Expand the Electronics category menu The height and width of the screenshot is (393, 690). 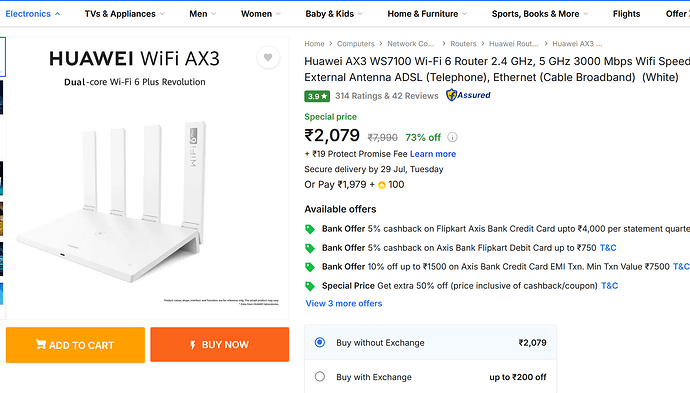point(33,14)
